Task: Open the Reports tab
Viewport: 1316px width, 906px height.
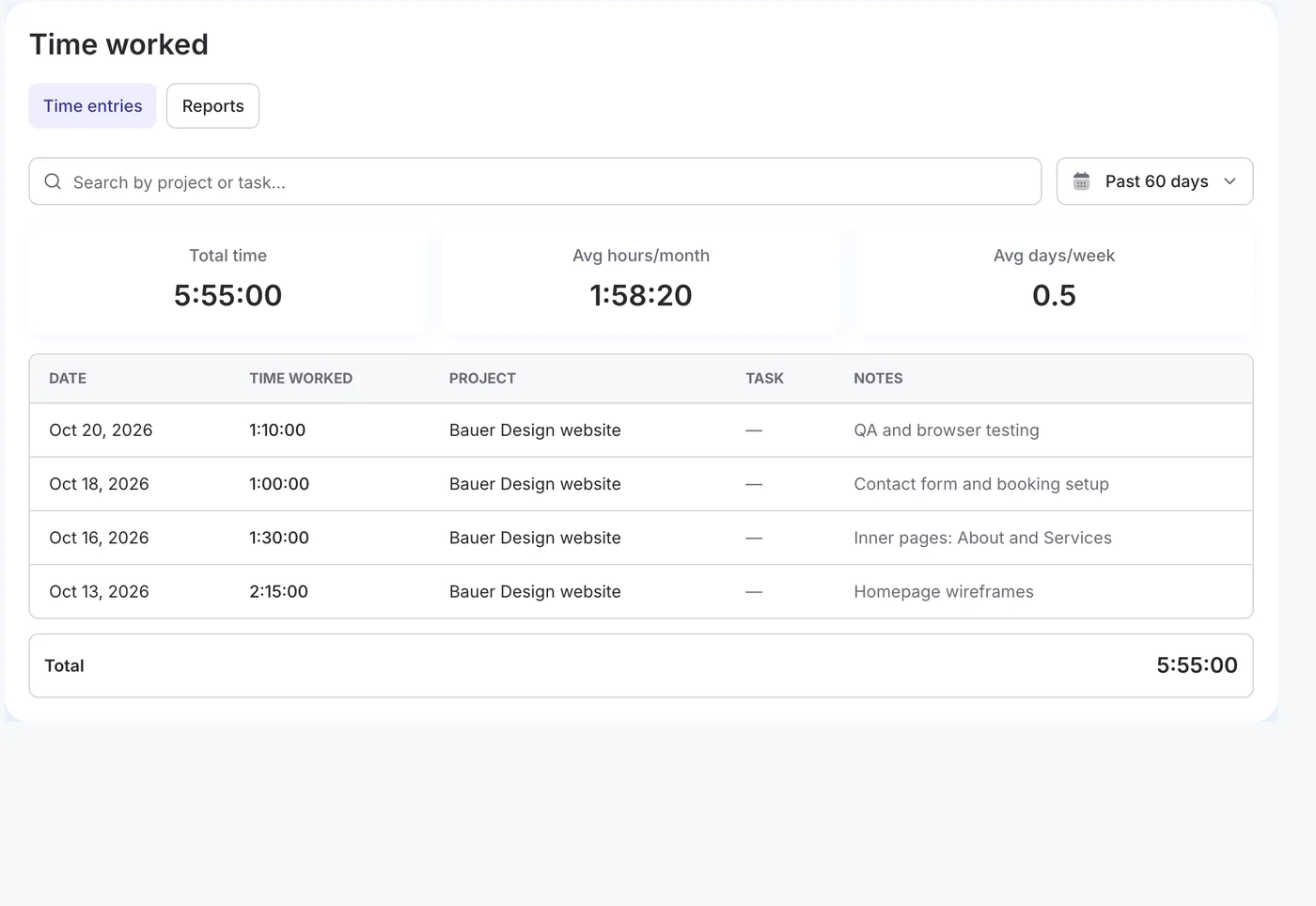Action: coord(213,106)
